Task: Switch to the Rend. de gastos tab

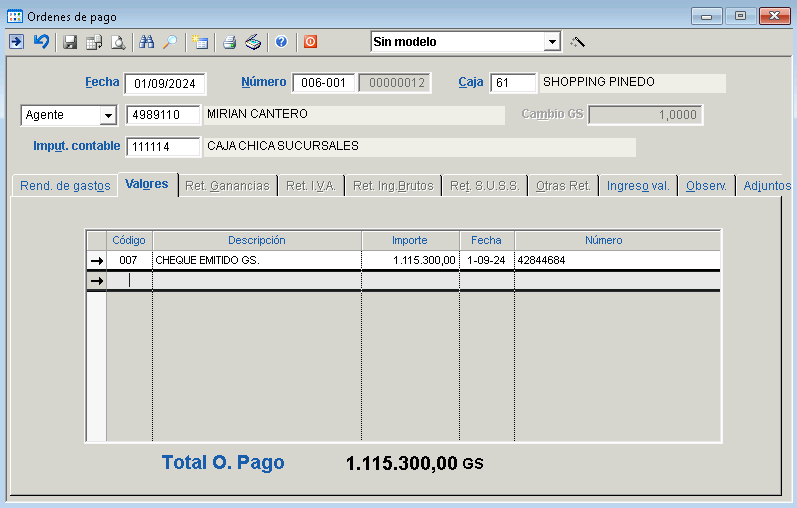Action: [65, 186]
